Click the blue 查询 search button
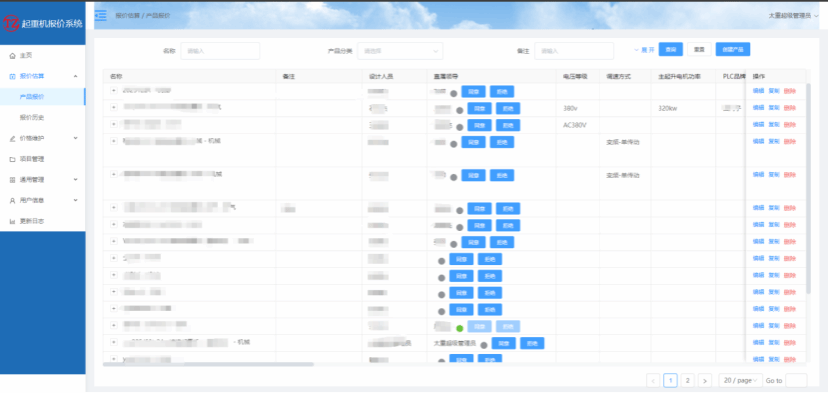 pos(671,49)
